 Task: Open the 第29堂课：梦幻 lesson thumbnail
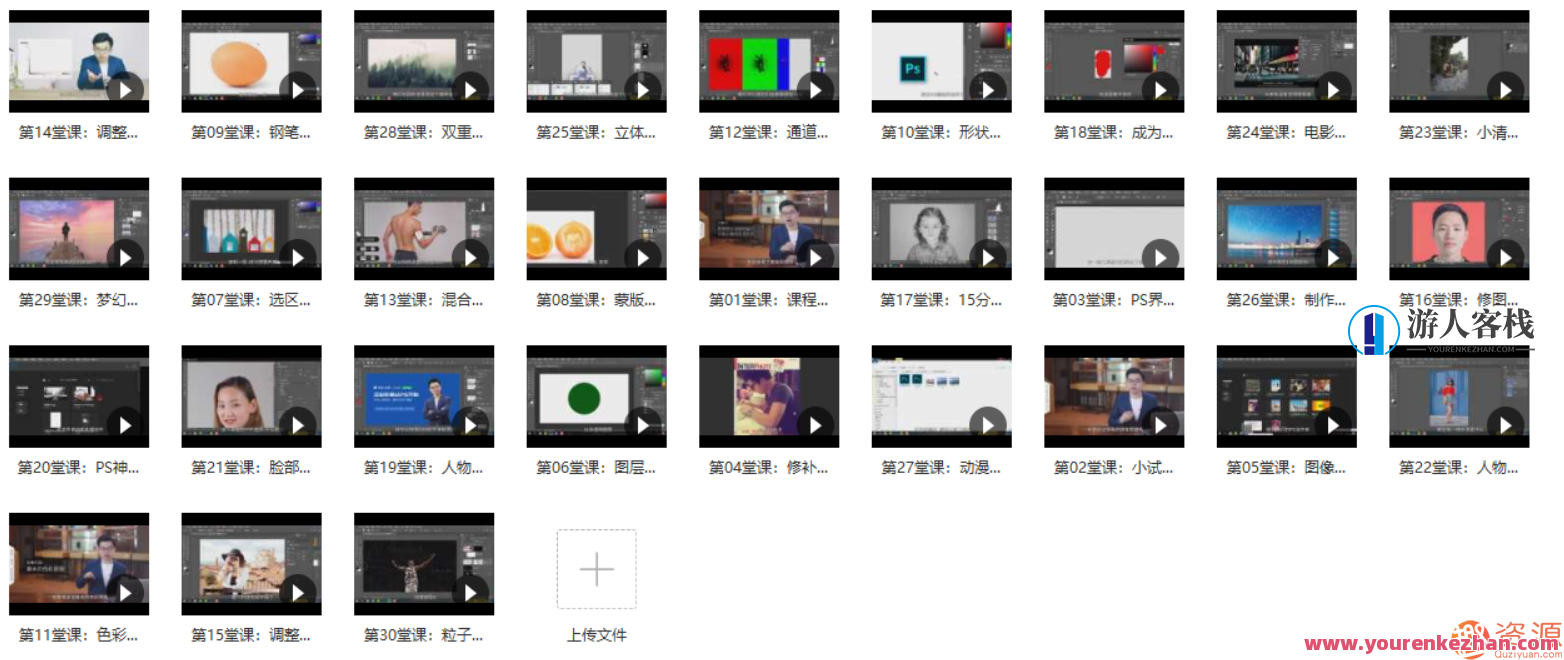[x=79, y=228]
